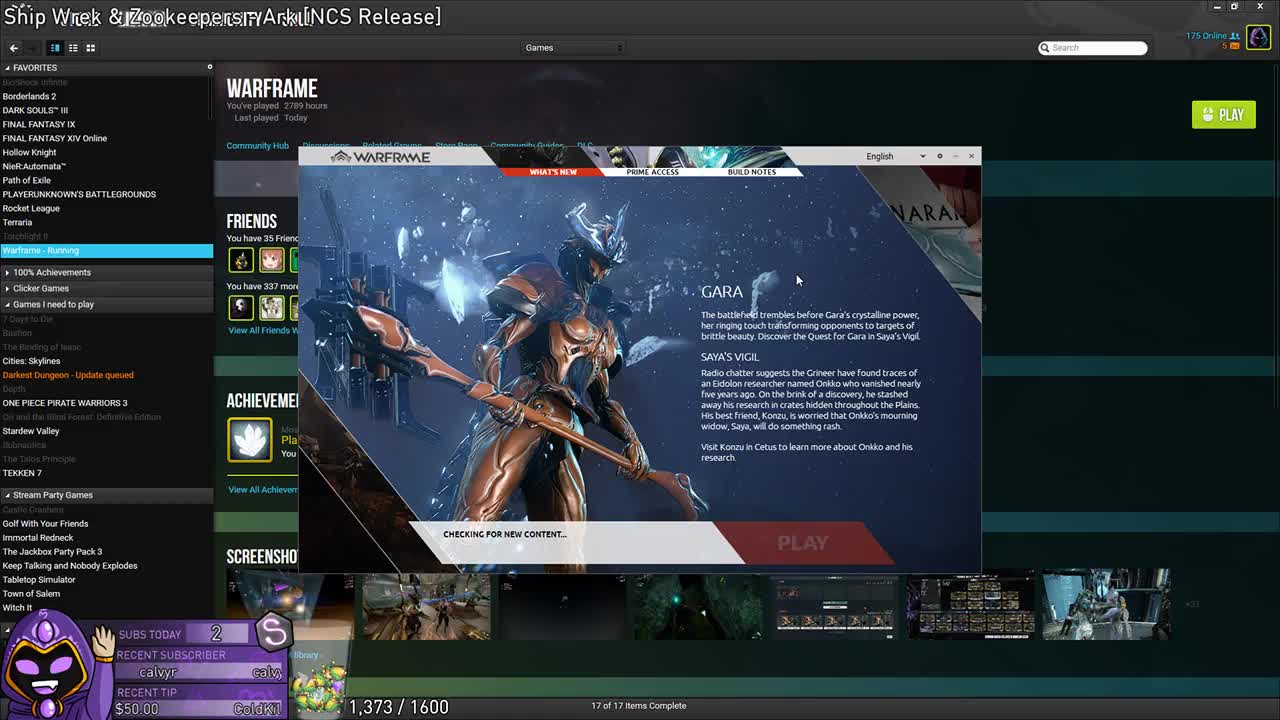Select Hollow Knight in the library

[29, 152]
